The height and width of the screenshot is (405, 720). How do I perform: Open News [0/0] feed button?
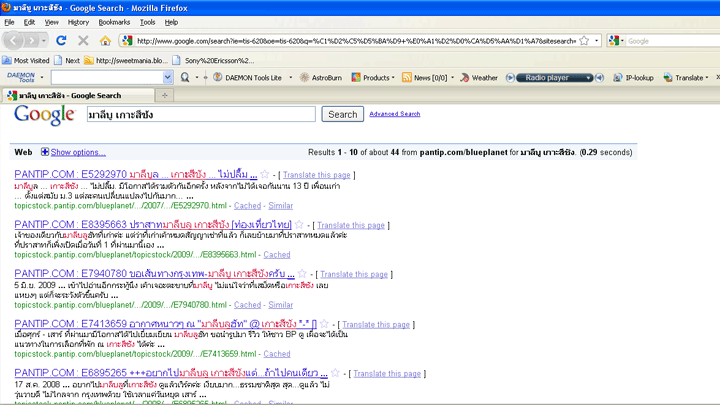click(424, 78)
